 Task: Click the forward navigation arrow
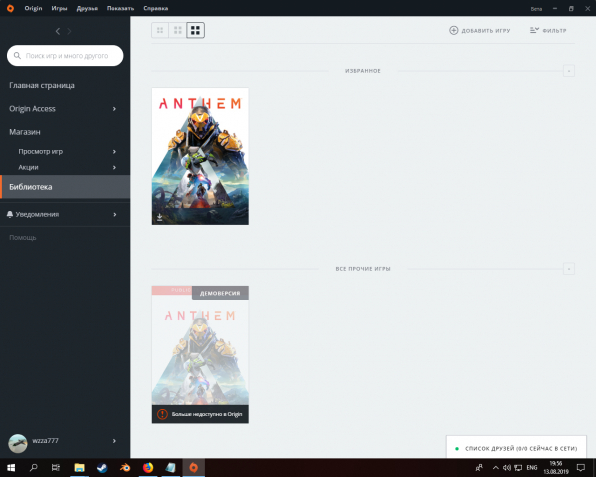click(69, 31)
